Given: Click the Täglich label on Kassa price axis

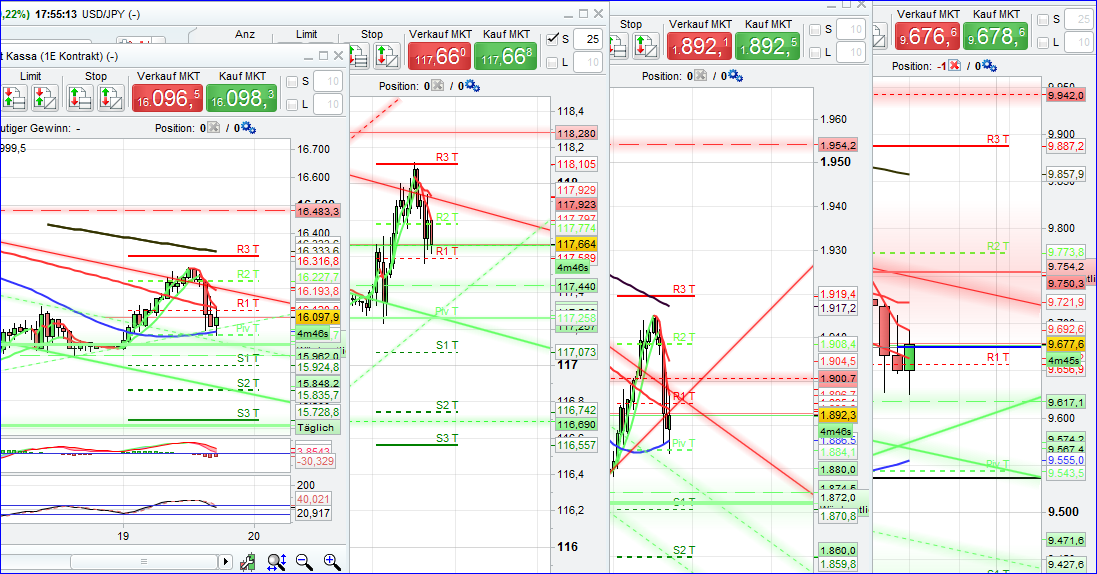Looking at the screenshot, I should 316,428.
